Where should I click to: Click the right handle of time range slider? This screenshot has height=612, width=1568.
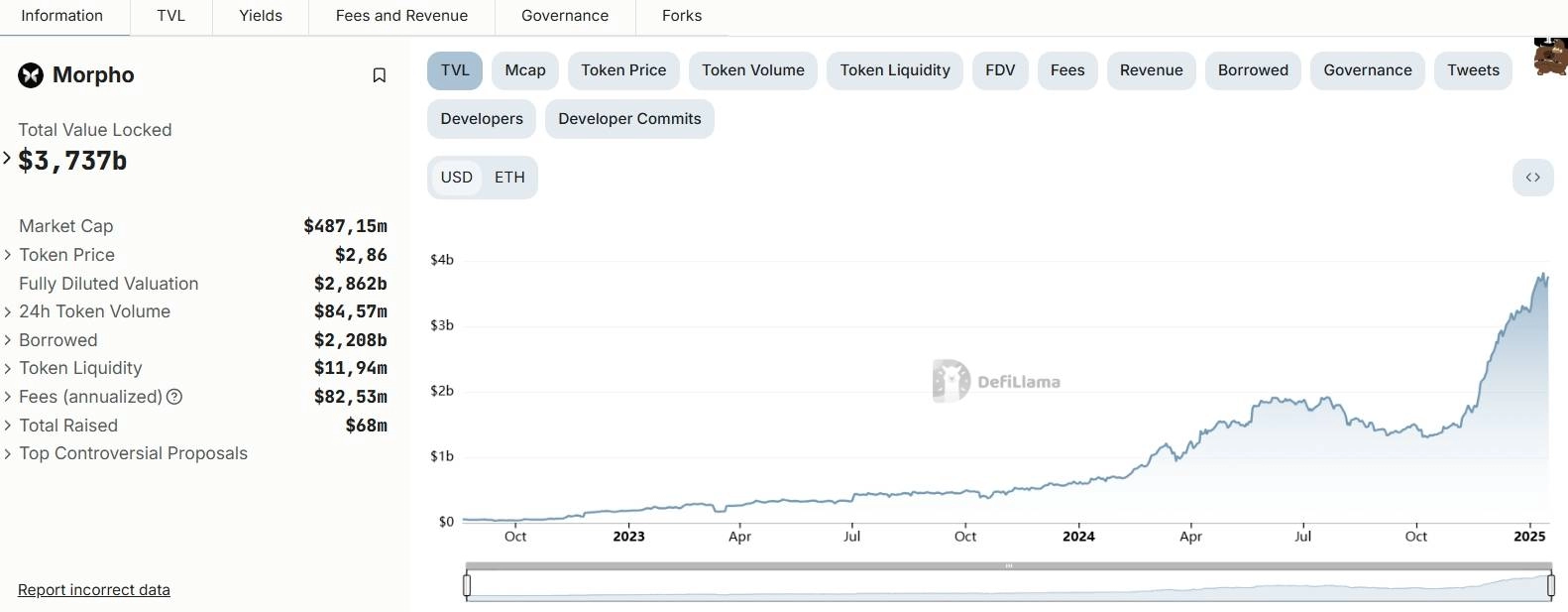coord(1551,586)
